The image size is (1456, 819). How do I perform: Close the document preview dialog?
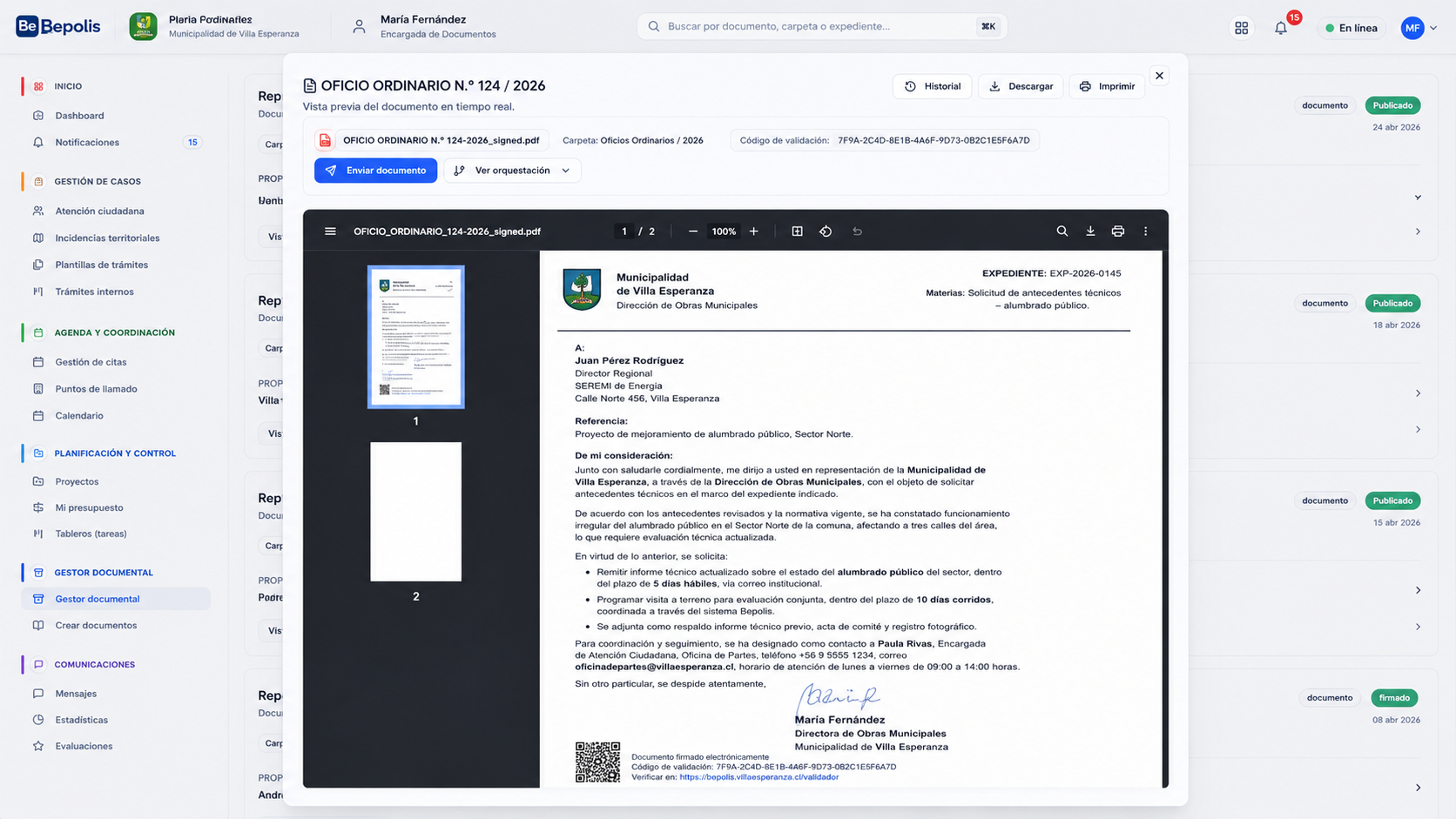click(1159, 76)
